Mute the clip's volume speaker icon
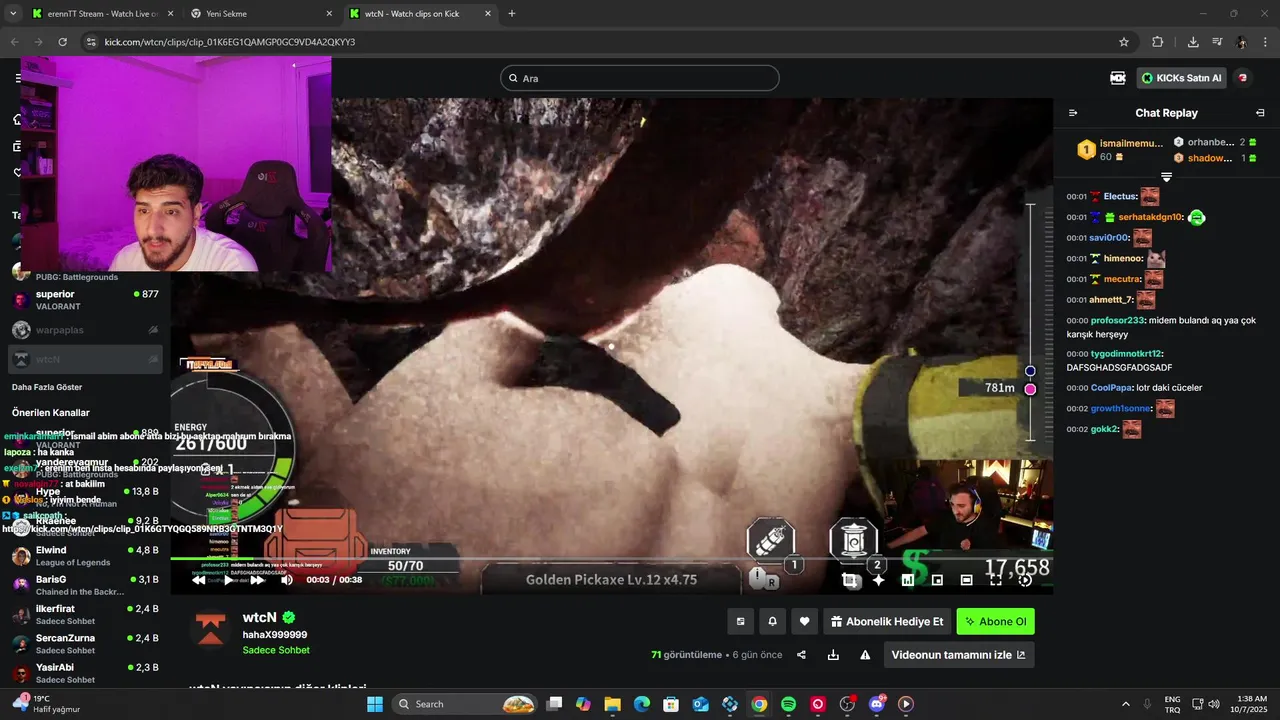Screen dimensions: 1280x720 coord(287,580)
